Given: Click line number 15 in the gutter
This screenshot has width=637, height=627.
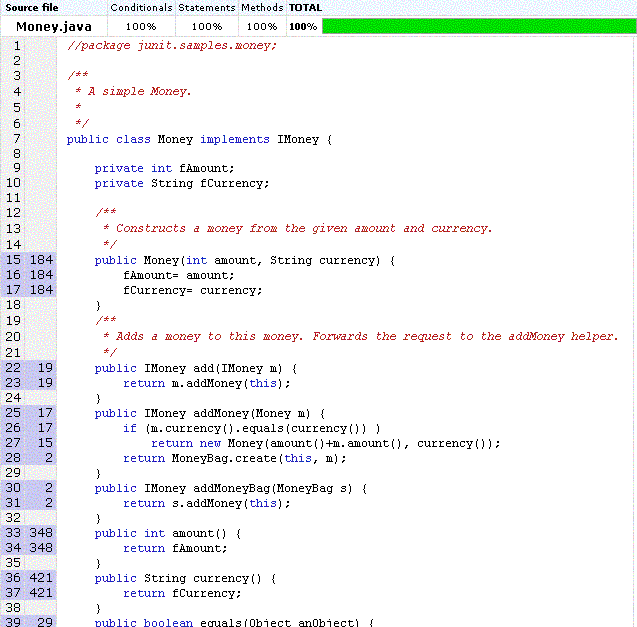Looking at the screenshot, I should pyautogui.click(x=13, y=260).
